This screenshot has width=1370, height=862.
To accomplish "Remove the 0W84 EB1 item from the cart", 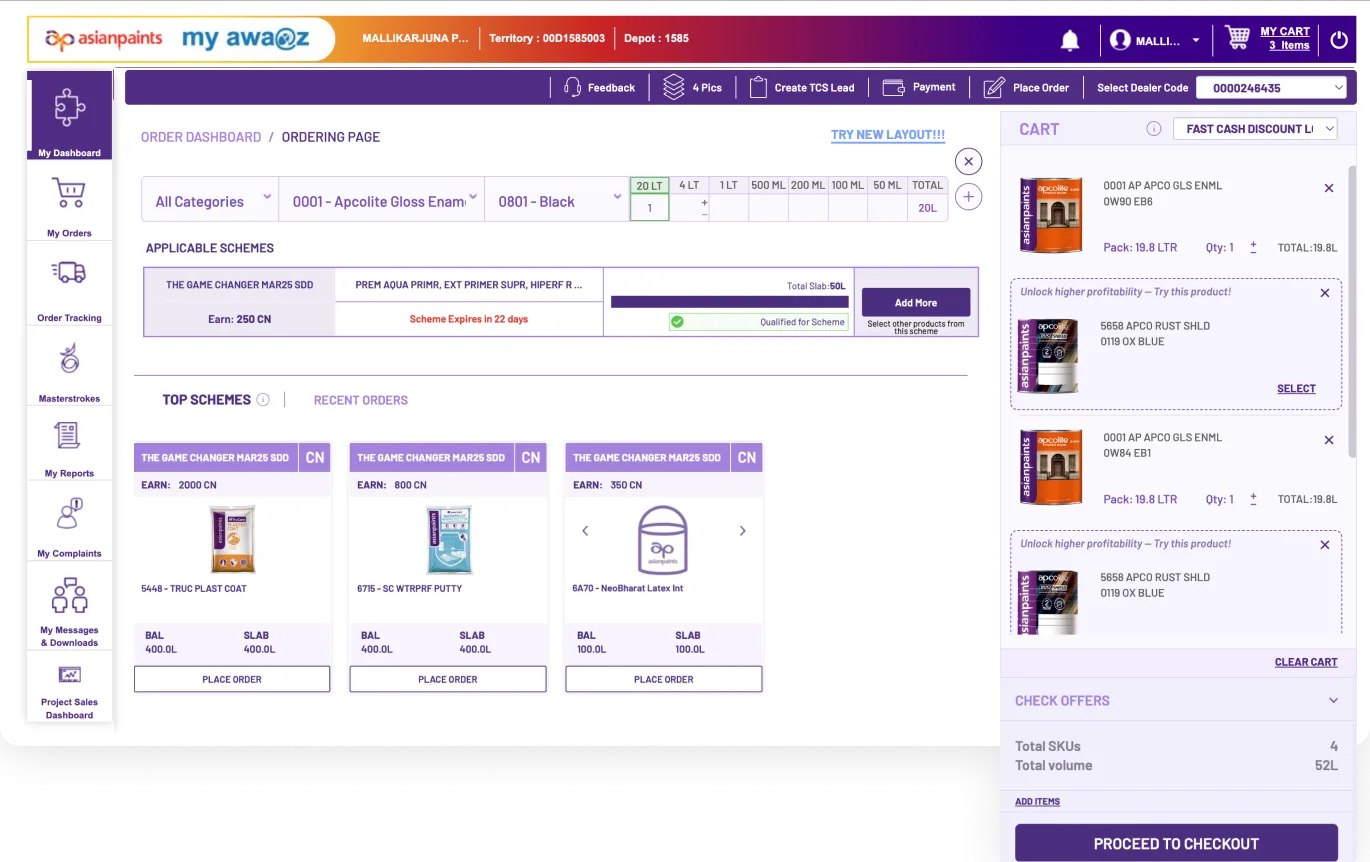I will 1329,440.
